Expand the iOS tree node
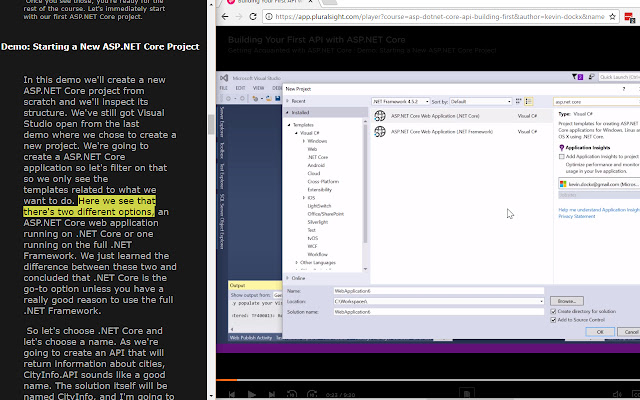 tap(304, 198)
